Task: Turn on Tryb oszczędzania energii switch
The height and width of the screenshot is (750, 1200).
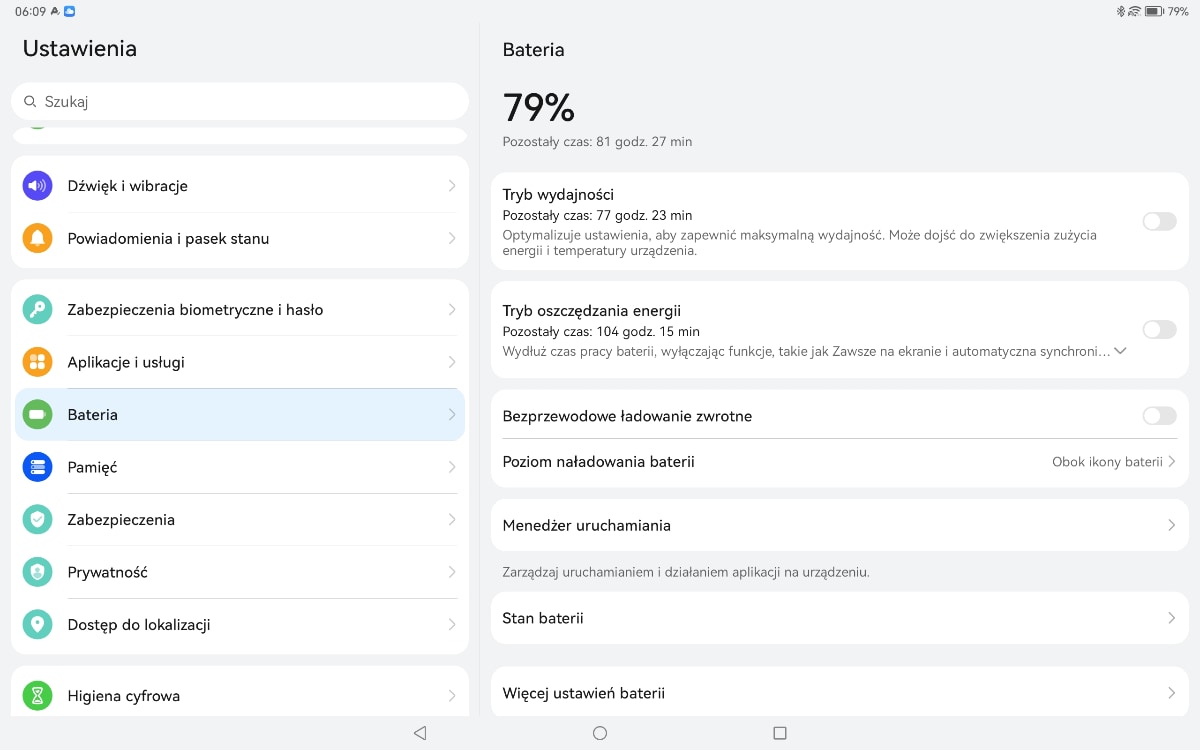Action: tap(1159, 329)
